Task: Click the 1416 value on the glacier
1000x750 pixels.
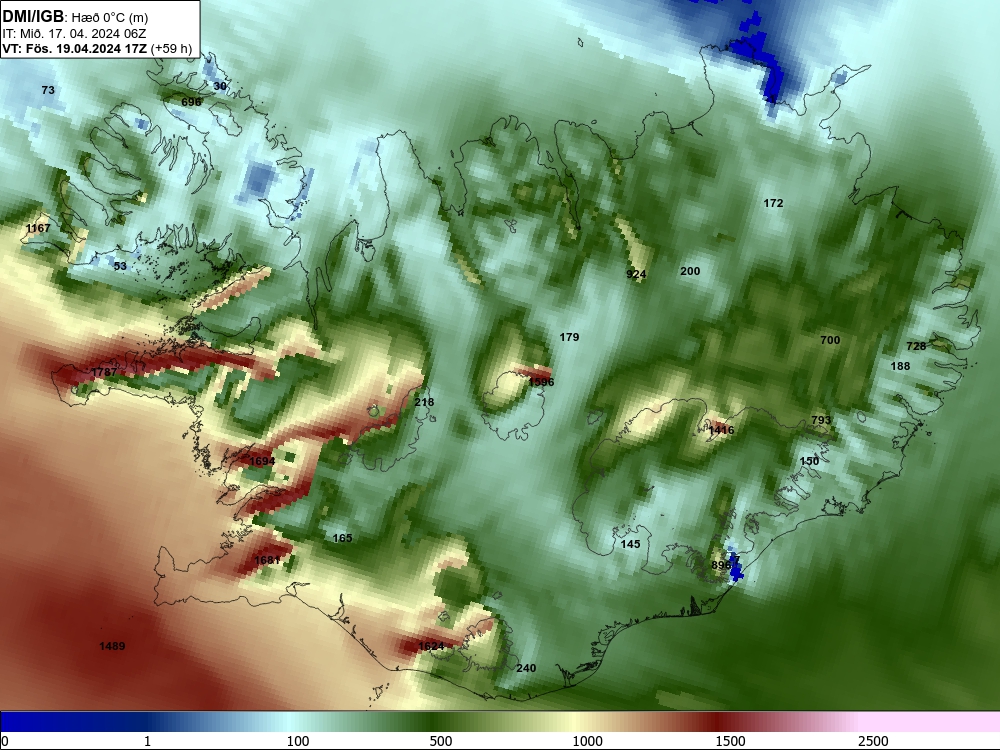Action: coord(721,430)
